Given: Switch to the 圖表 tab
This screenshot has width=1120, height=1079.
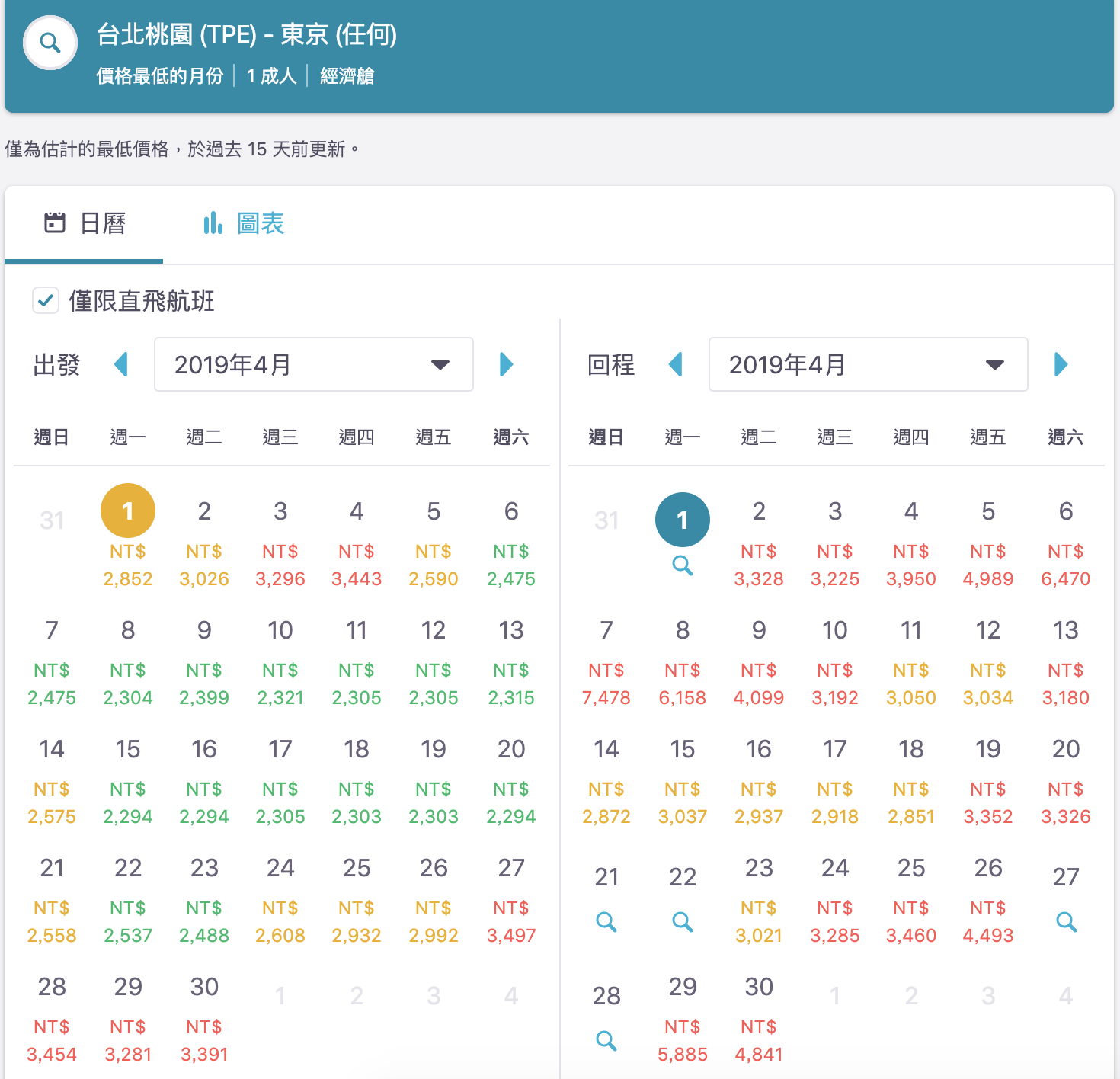Looking at the screenshot, I should coord(244,223).
